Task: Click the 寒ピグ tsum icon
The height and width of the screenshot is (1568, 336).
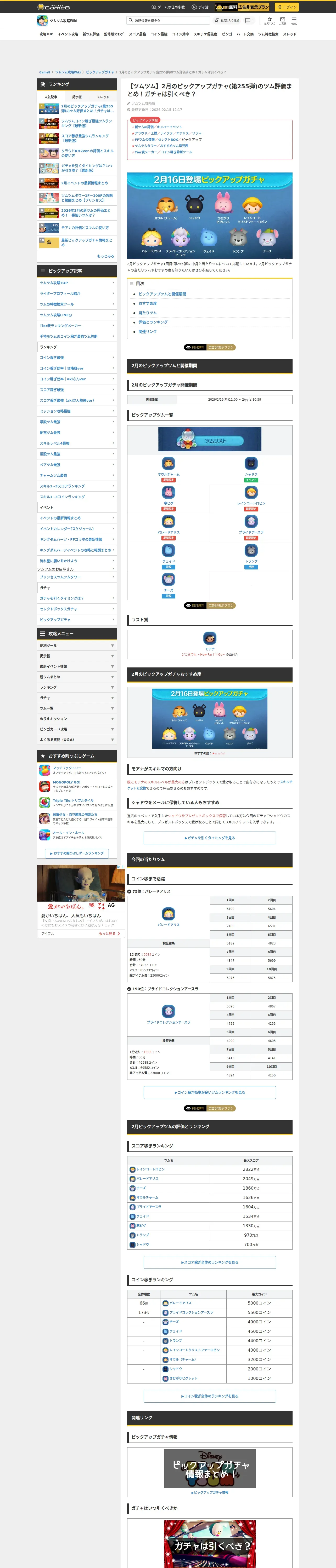Action: [x=168, y=492]
